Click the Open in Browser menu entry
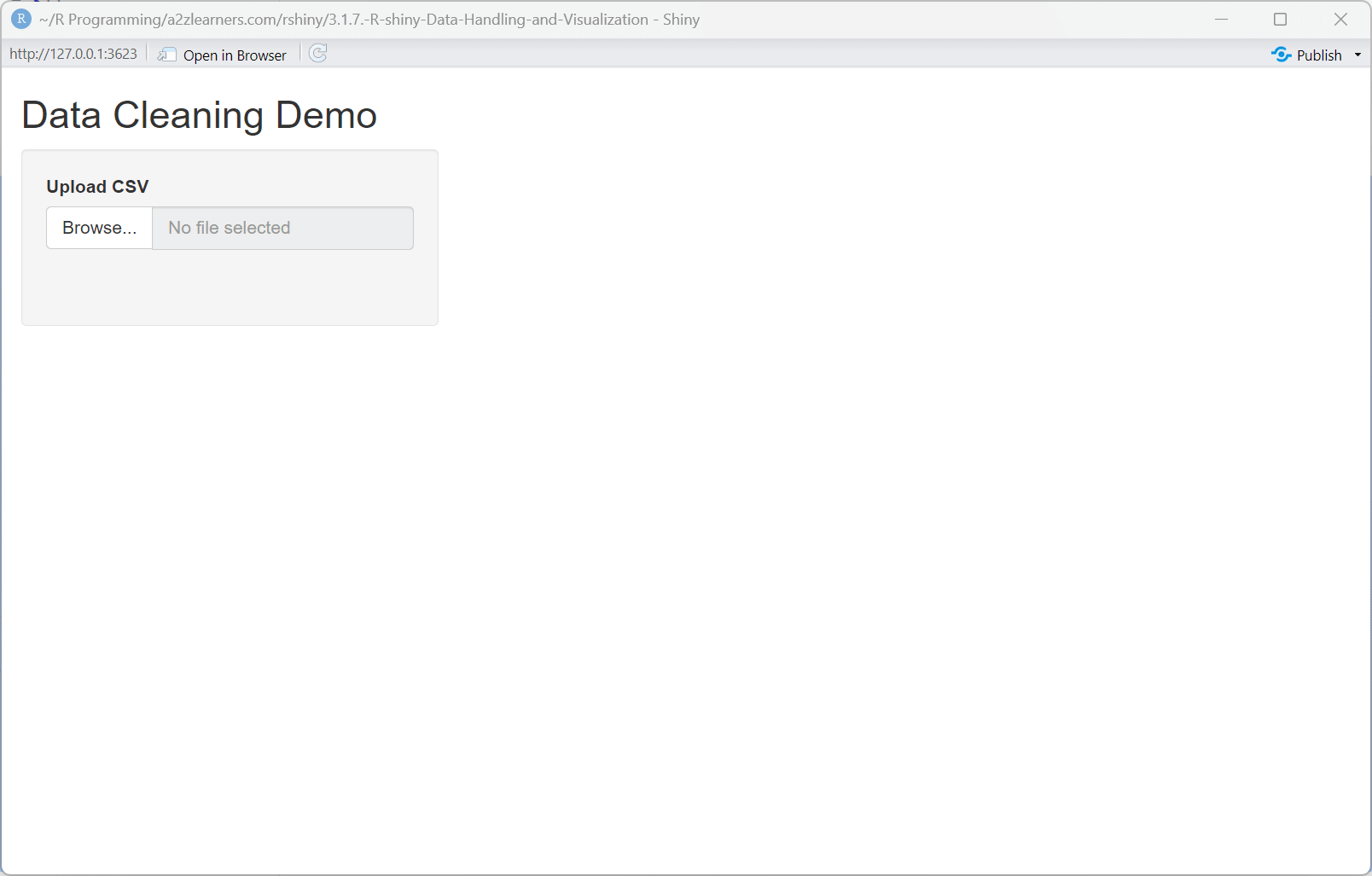 pyautogui.click(x=234, y=55)
